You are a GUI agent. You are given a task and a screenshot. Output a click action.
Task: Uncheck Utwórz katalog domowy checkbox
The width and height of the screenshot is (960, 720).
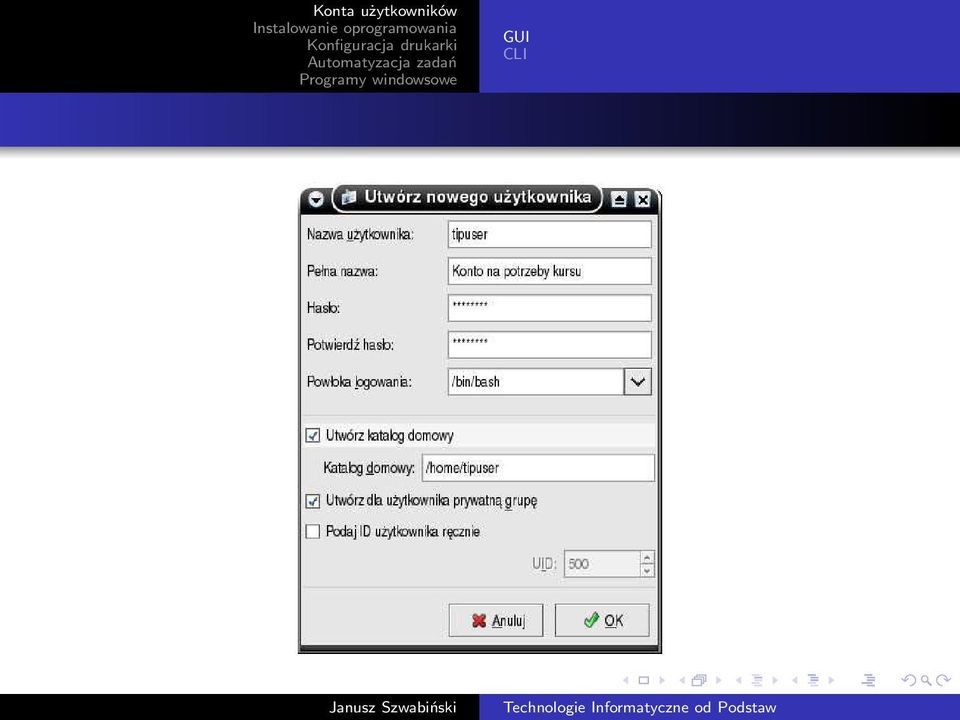click(312, 435)
